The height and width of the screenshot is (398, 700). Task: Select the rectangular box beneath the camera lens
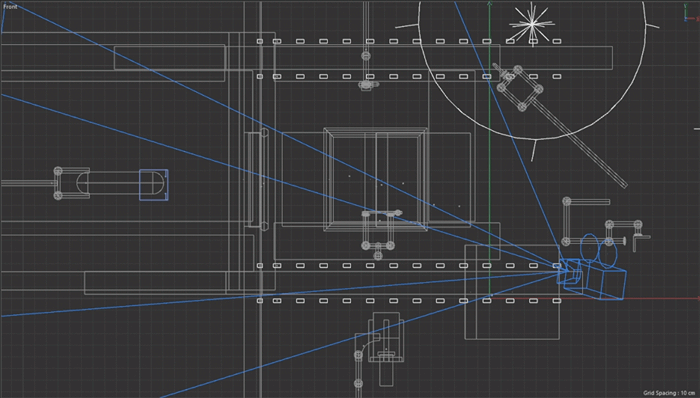[x=512, y=292]
